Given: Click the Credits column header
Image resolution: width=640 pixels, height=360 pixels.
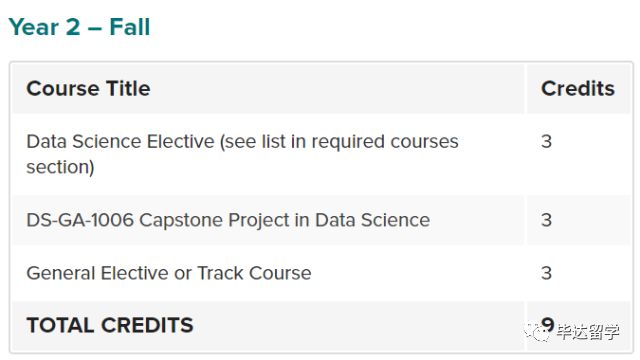Looking at the screenshot, I should pos(578,89).
